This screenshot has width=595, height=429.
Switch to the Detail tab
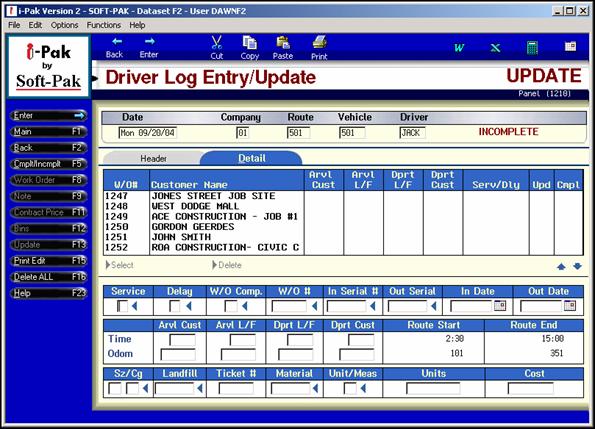(x=252, y=158)
